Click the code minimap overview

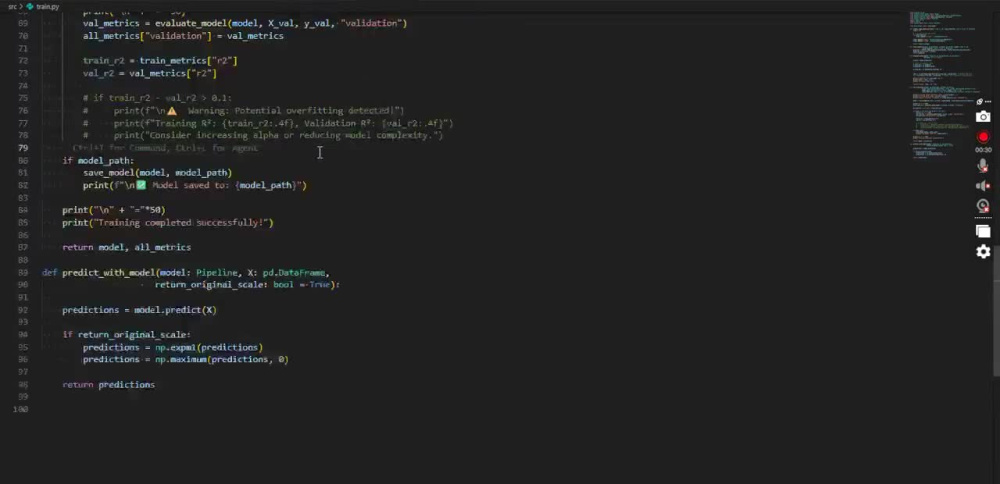[943, 83]
